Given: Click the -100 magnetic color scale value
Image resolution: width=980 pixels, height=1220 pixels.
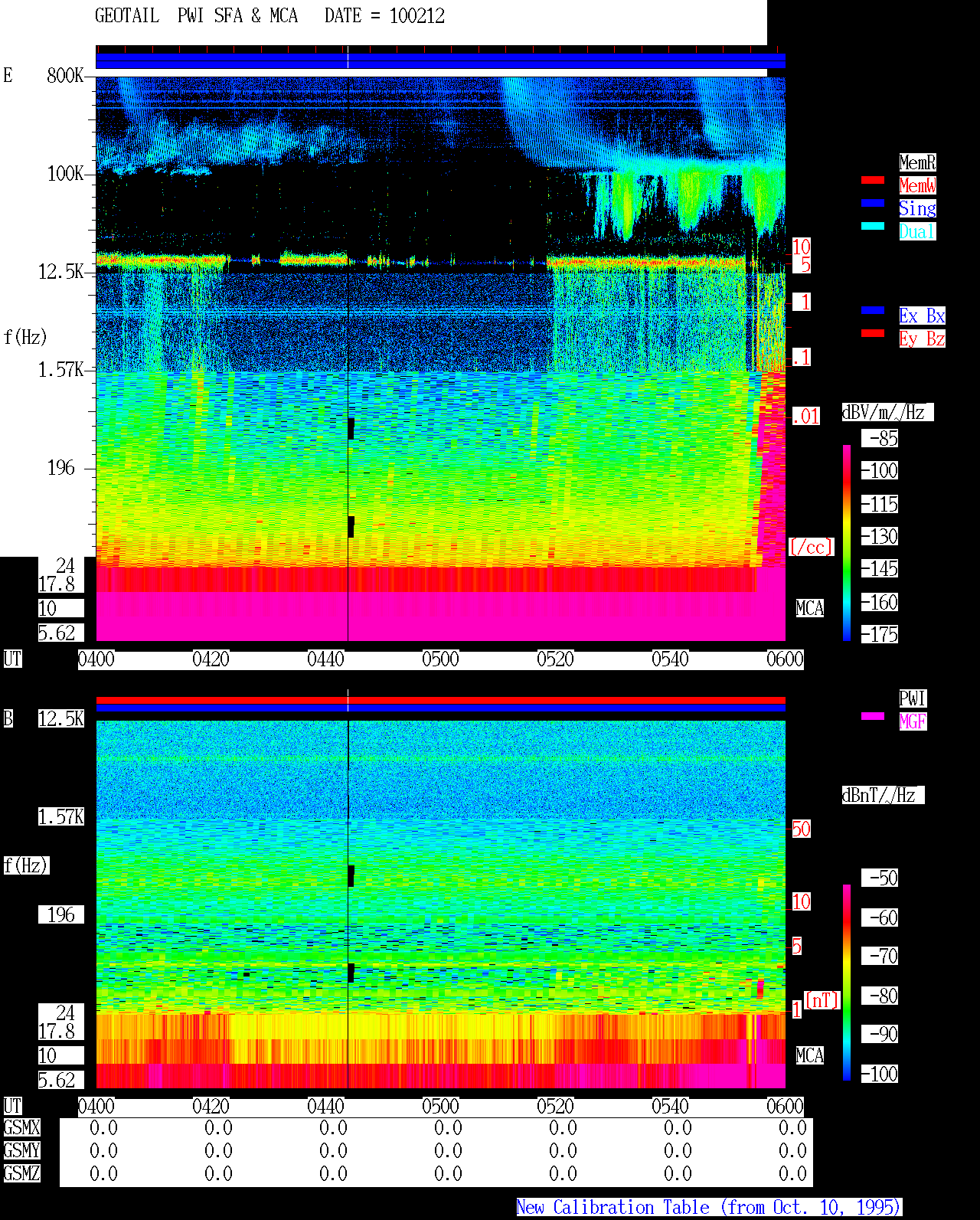Looking at the screenshot, I should pos(880,1074).
